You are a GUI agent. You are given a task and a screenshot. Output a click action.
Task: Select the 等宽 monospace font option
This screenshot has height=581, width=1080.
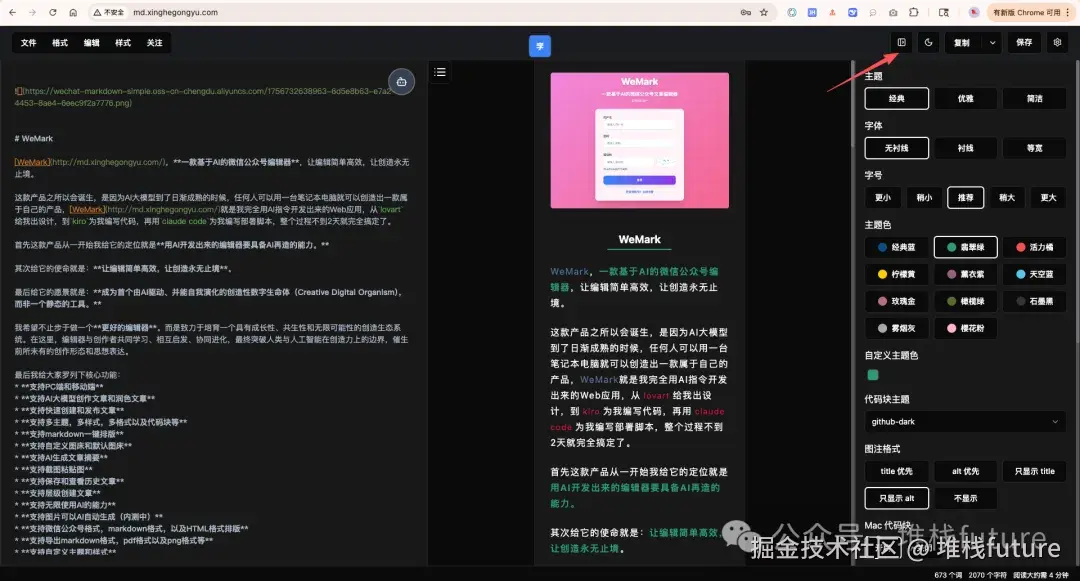click(x=1034, y=147)
